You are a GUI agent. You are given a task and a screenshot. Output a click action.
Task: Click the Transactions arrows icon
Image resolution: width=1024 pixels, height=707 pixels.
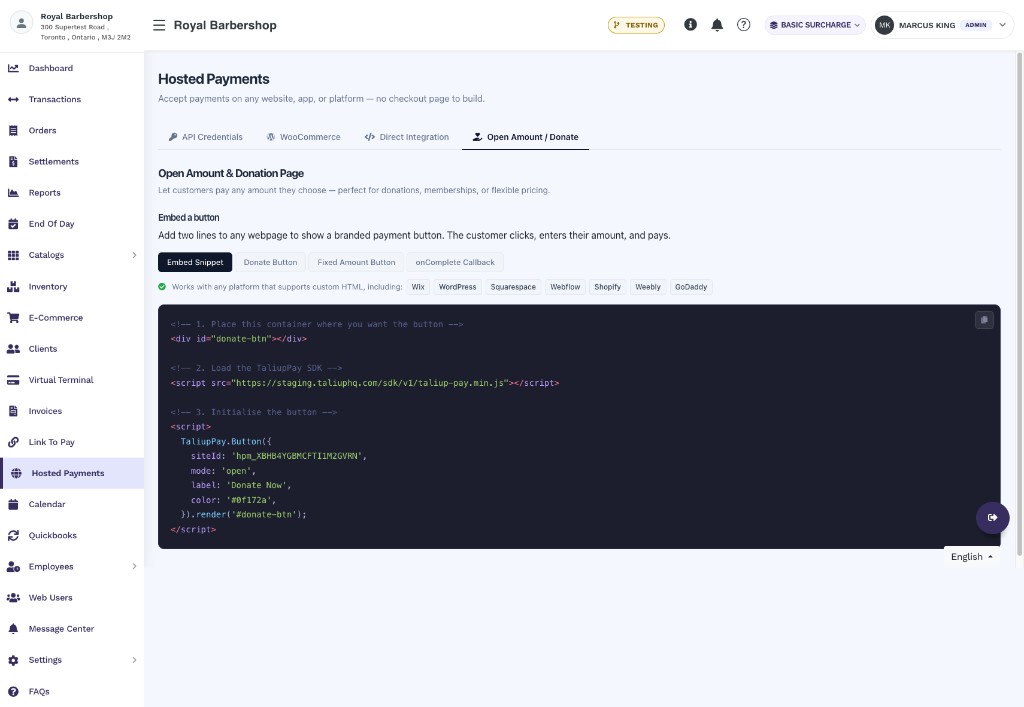click(13, 99)
